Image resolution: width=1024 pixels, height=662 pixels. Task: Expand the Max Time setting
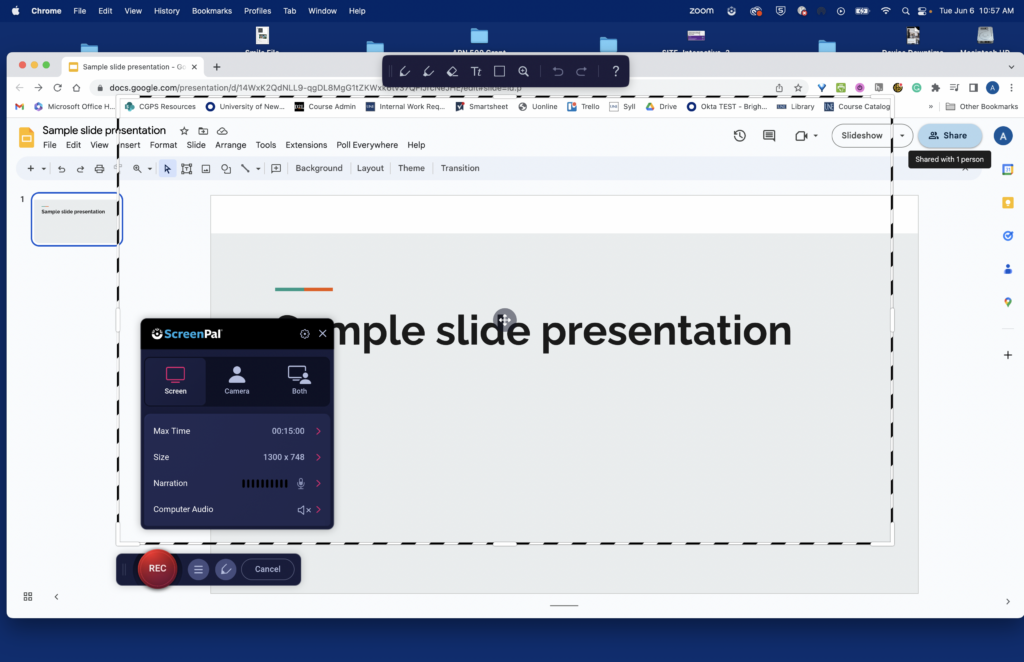318,430
